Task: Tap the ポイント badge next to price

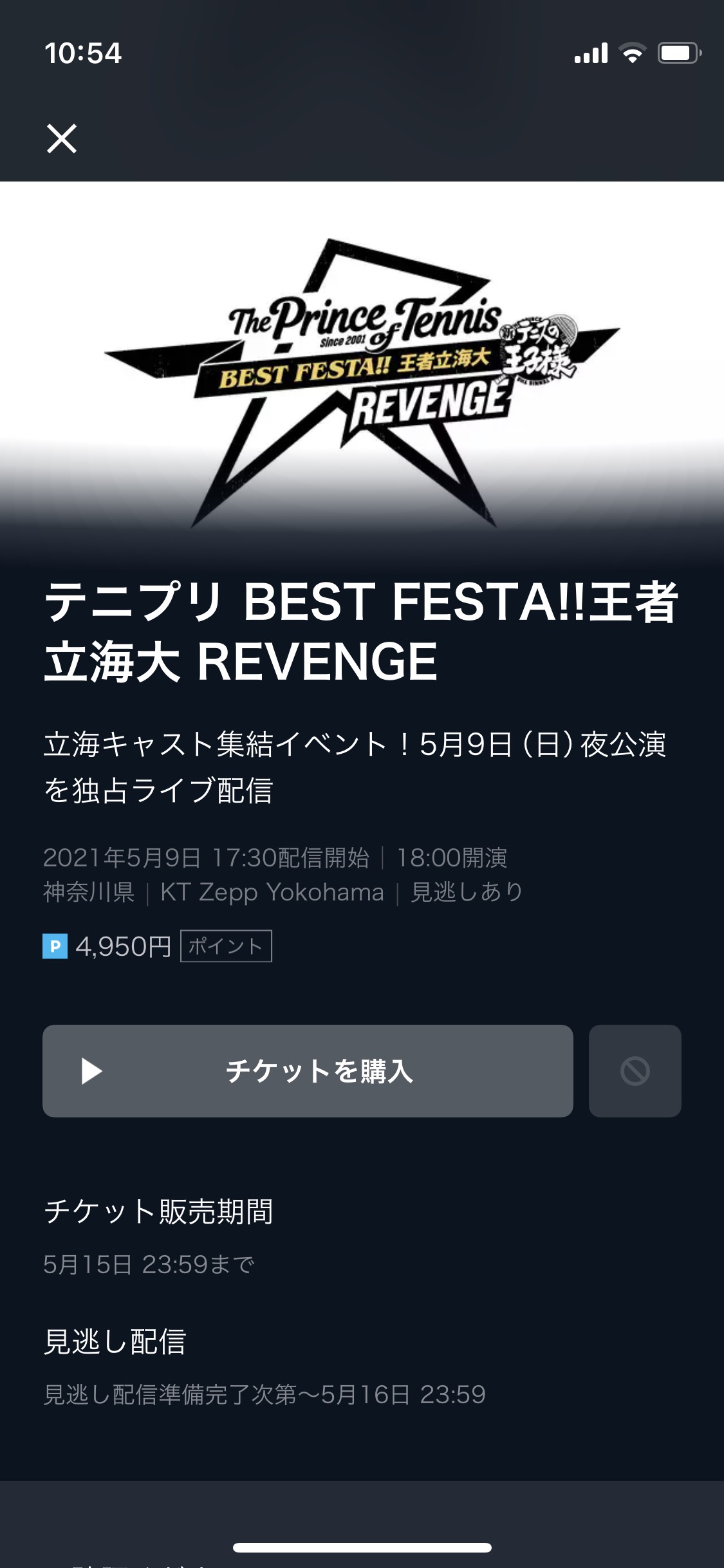Action: click(226, 946)
